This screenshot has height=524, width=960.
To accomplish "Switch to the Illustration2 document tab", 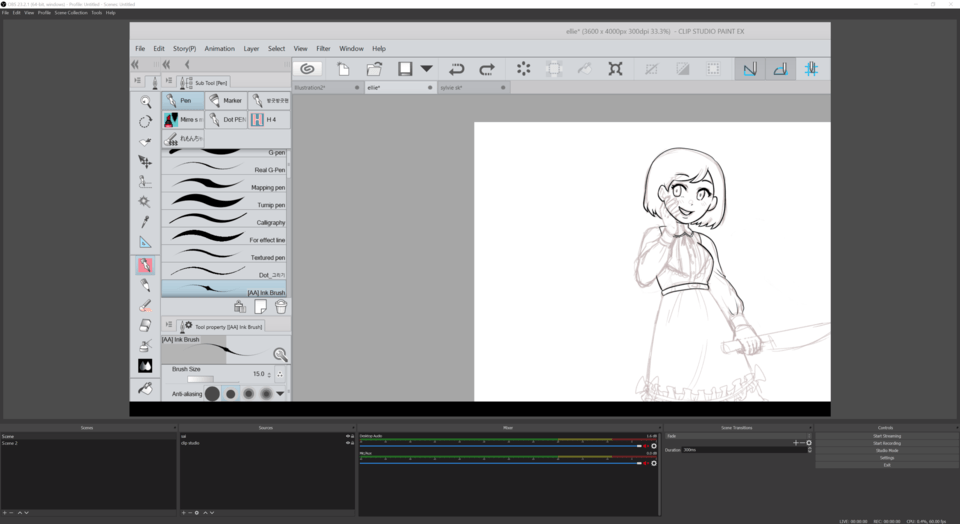I will click(x=312, y=88).
